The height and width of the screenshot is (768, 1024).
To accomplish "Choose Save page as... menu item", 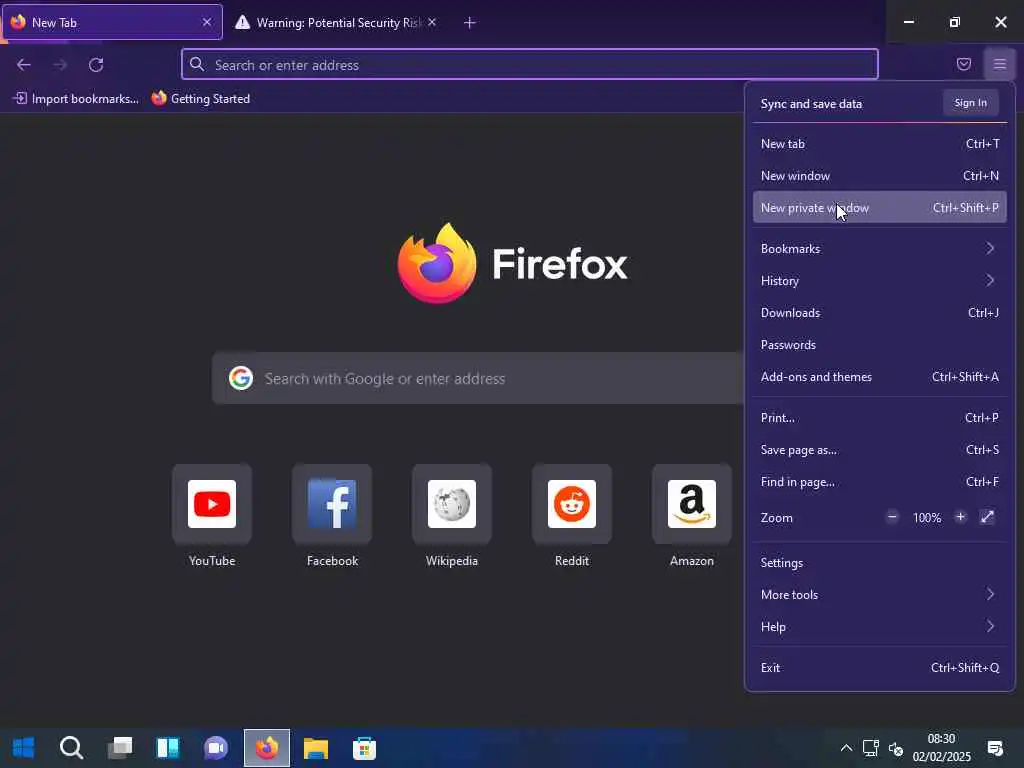I will click(x=879, y=449).
